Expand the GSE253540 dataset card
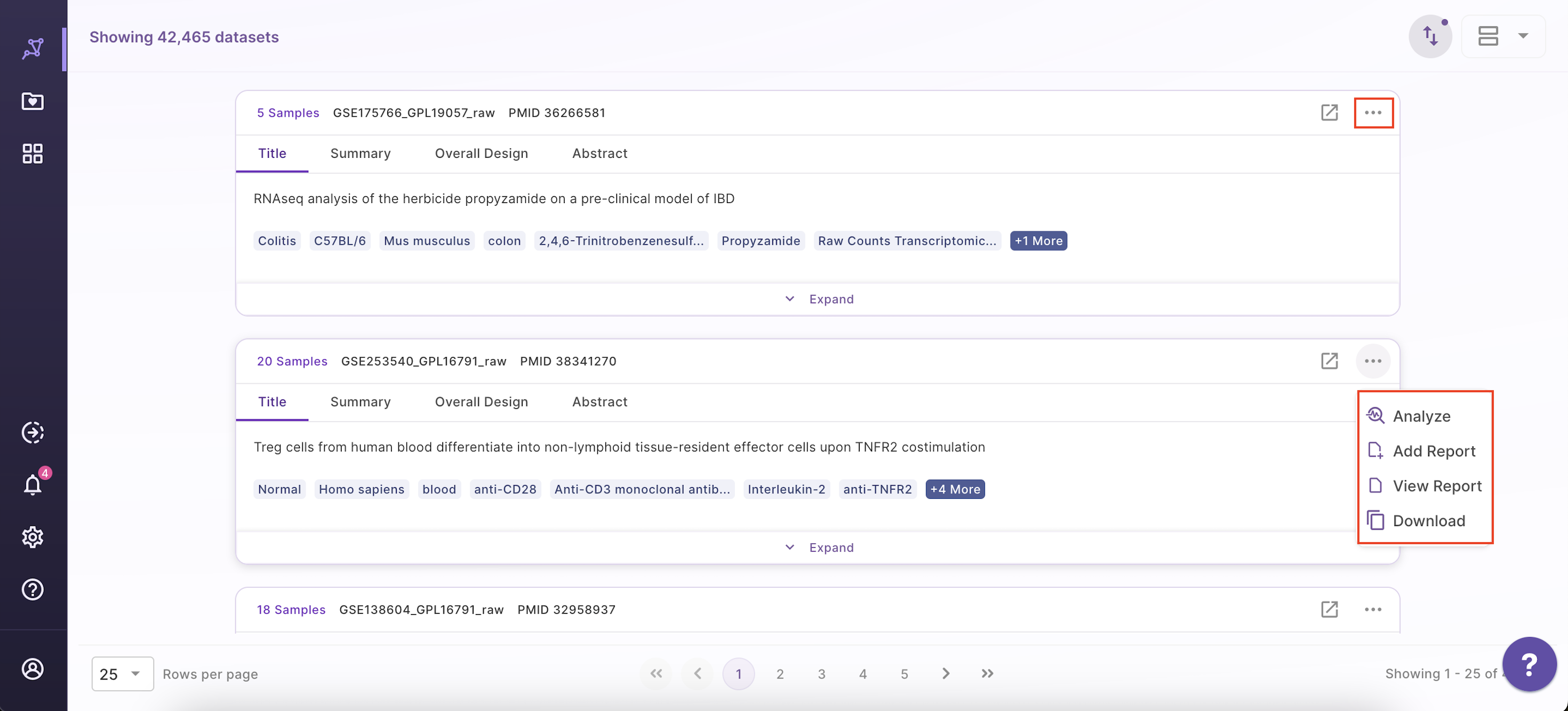Image resolution: width=1568 pixels, height=711 pixels. coord(818,547)
